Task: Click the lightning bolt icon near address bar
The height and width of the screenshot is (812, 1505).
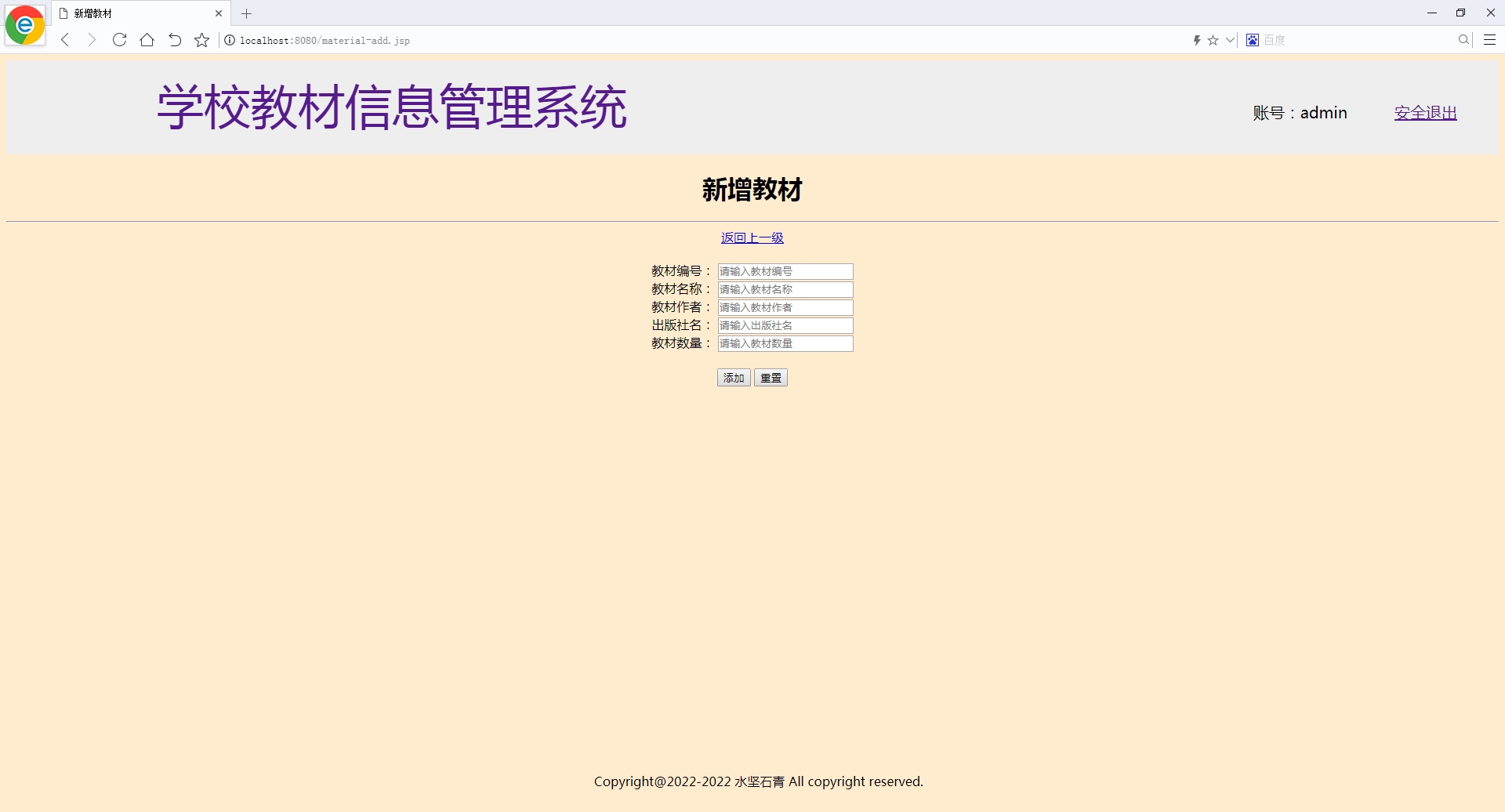Action: tap(1197, 40)
